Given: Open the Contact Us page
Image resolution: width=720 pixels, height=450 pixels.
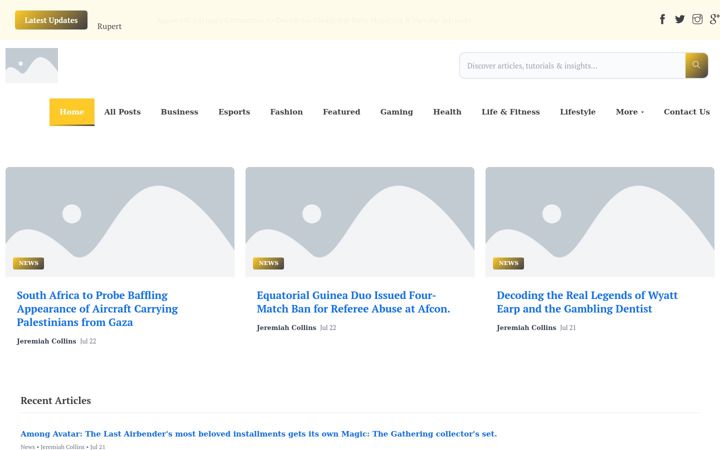Looking at the screenshot, I should click(x=686, y=112).
